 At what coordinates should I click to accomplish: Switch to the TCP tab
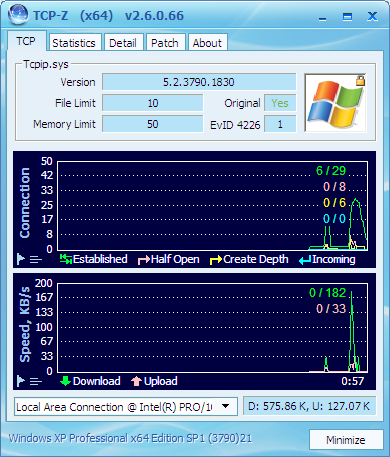tap(26, 41)
